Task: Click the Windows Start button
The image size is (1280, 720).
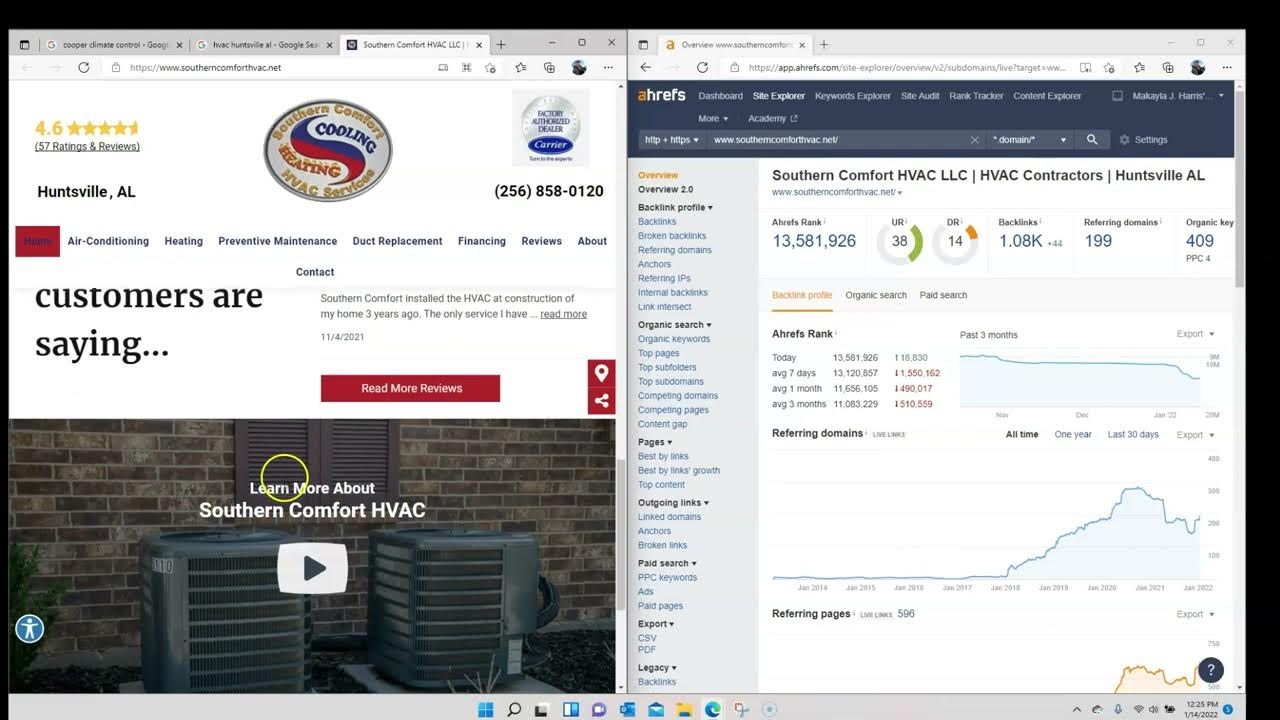Action: pos(485,709)
